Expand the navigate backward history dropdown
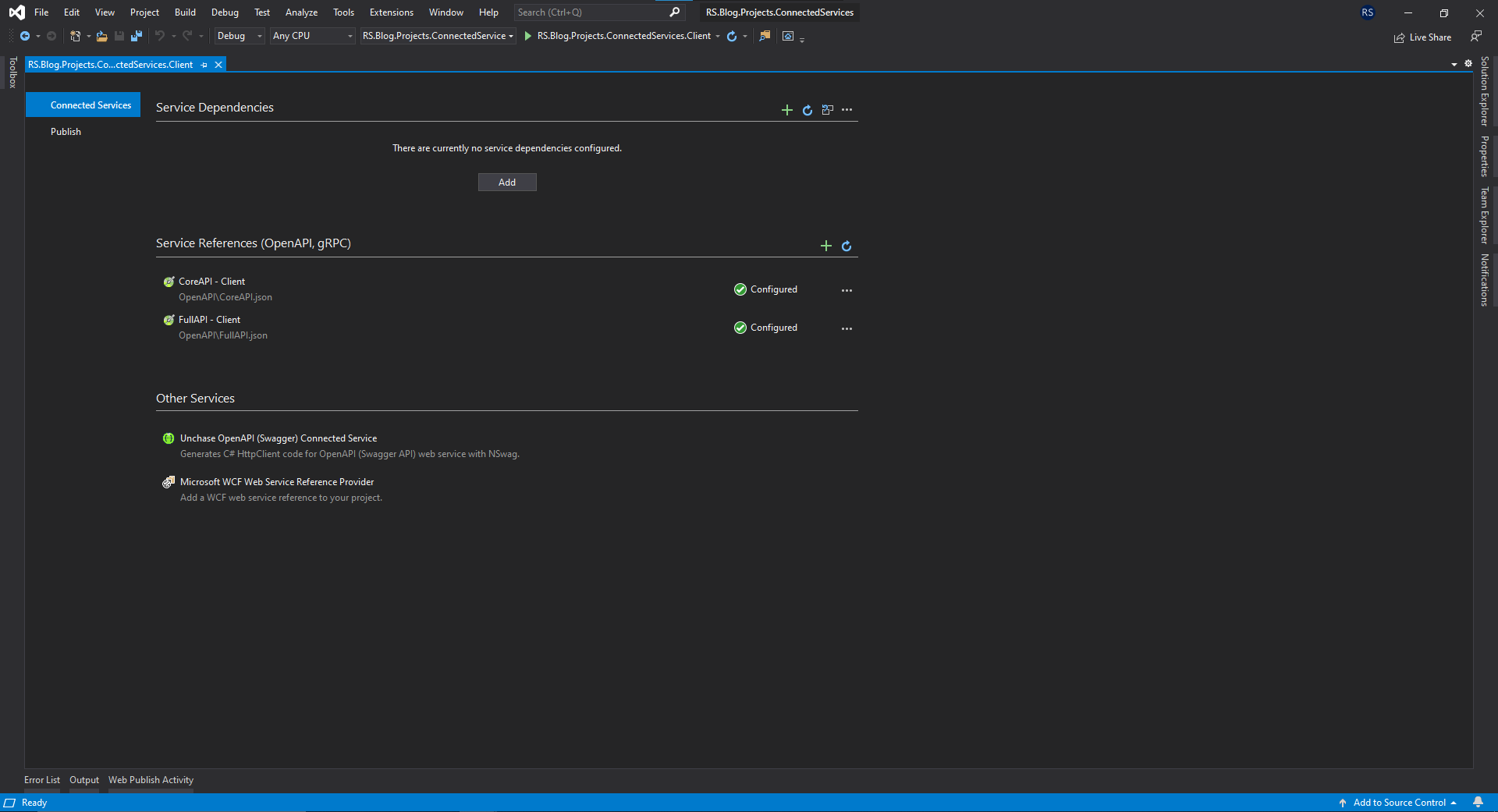Image resolution: width=1498 pixels, height=812 pixels. coord(38,36)
